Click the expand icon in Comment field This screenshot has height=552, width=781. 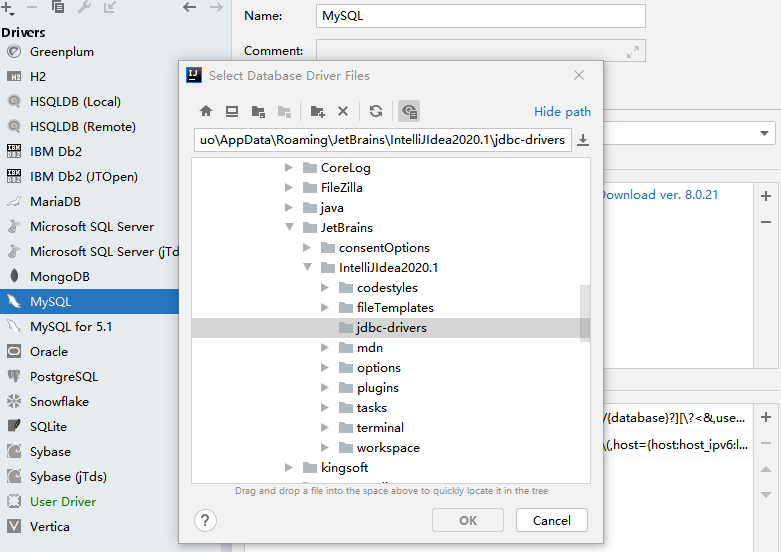click(633, 51)
